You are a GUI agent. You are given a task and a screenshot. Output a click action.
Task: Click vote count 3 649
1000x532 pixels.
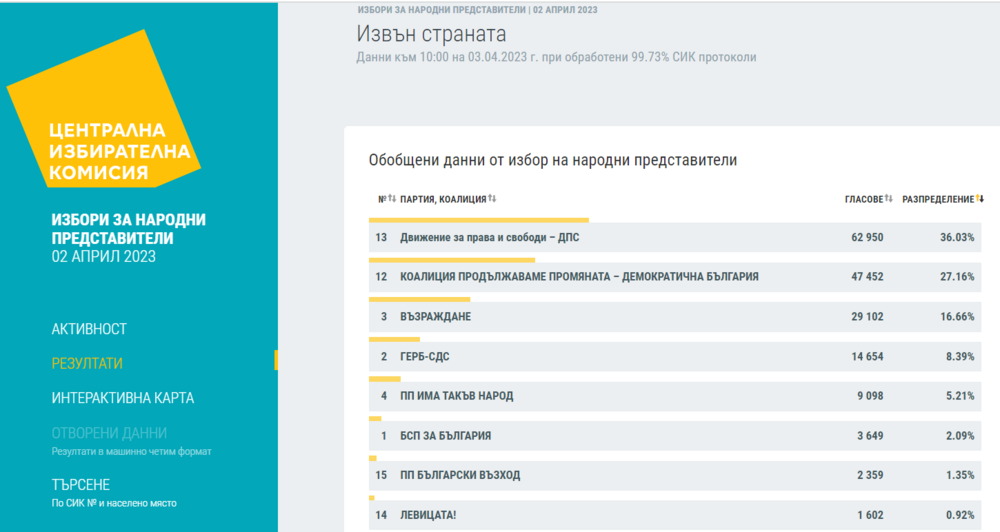[x=870, y=436]
